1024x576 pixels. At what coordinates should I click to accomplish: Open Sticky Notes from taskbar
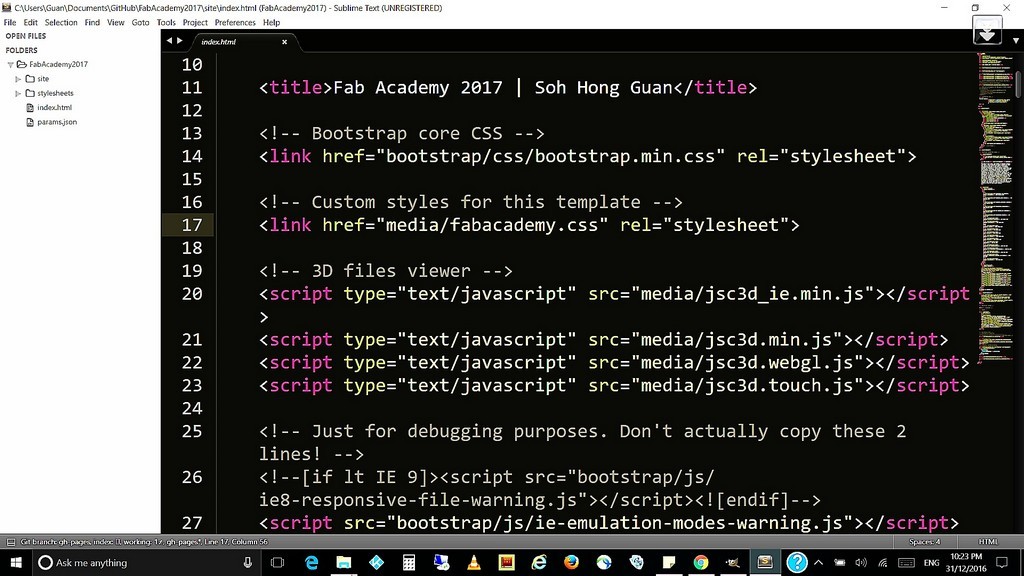(x=668, y=562)
